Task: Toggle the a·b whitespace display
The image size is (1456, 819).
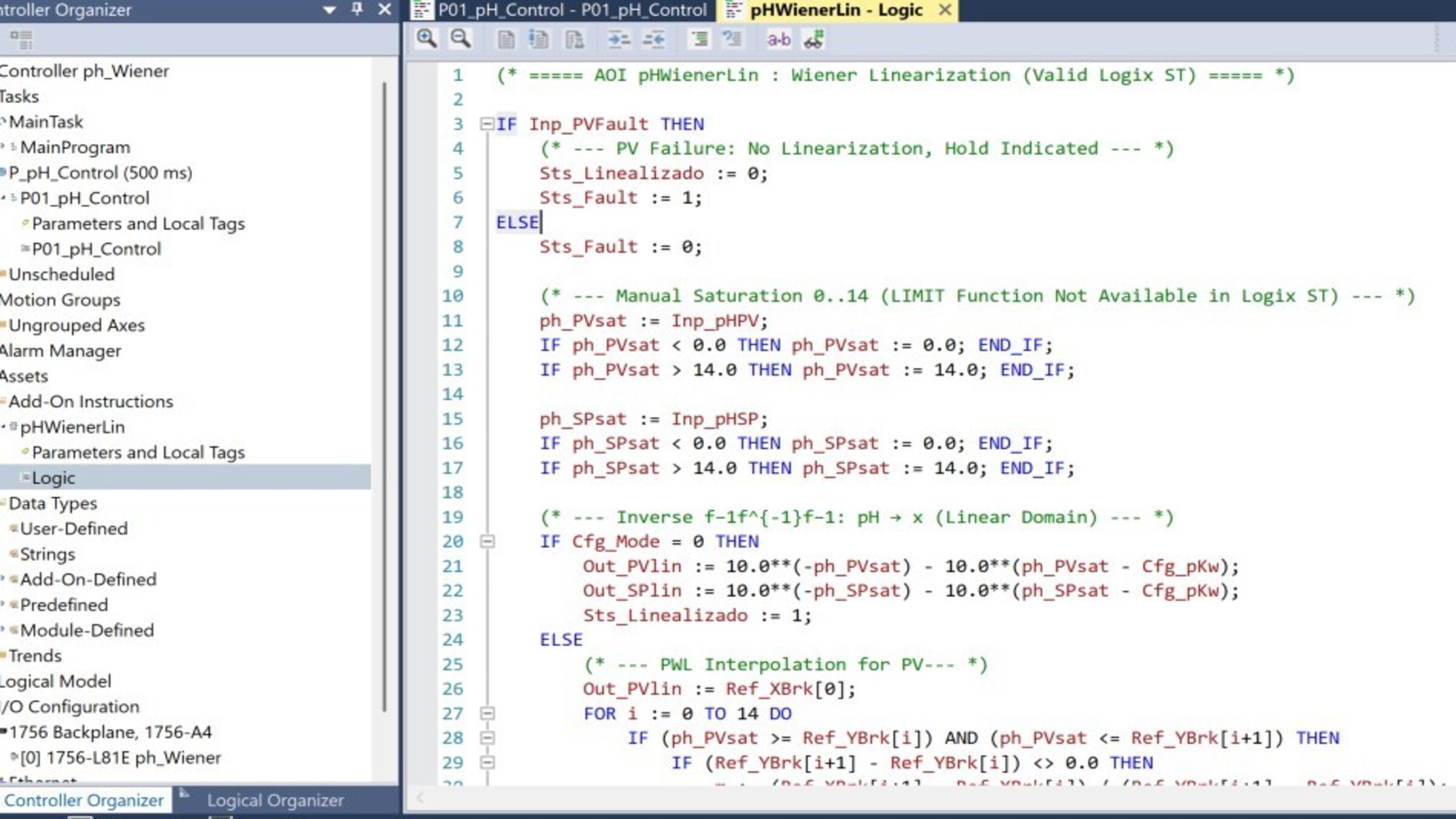Action: 778,40
